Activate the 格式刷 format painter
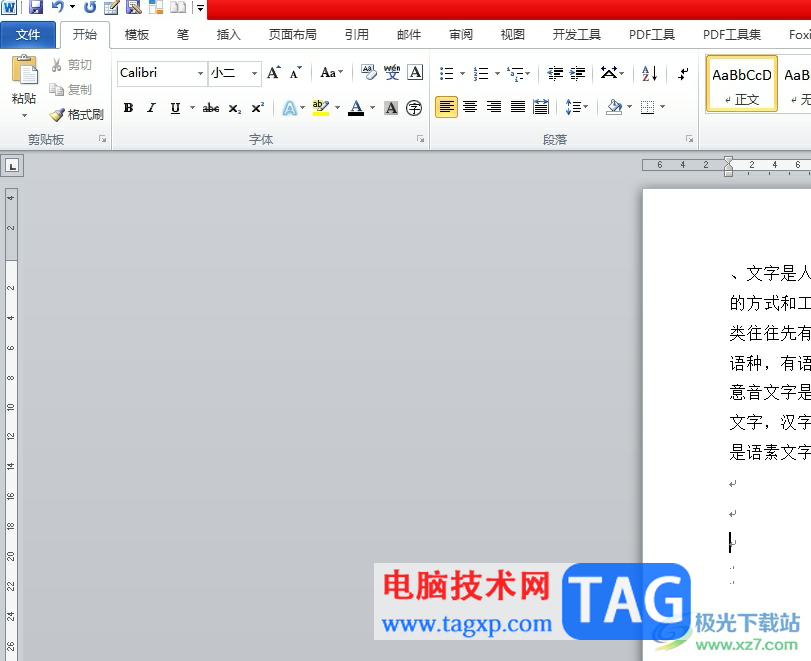The width and height of the screenshot is (811, 661). click(x=77, y=114)
